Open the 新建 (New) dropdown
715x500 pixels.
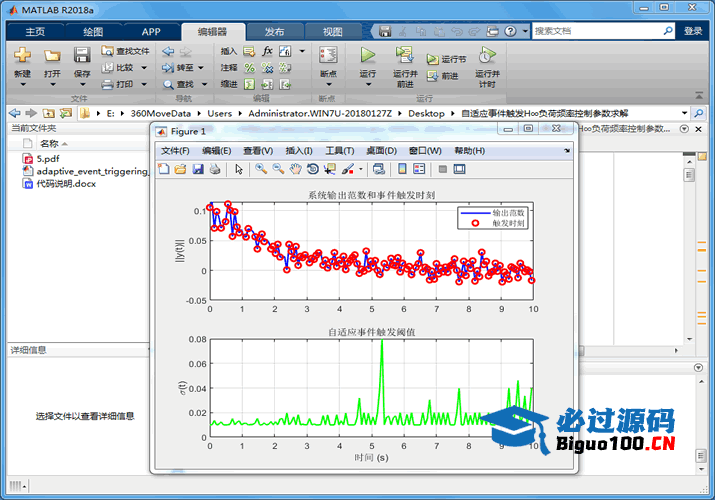point(22,86)
